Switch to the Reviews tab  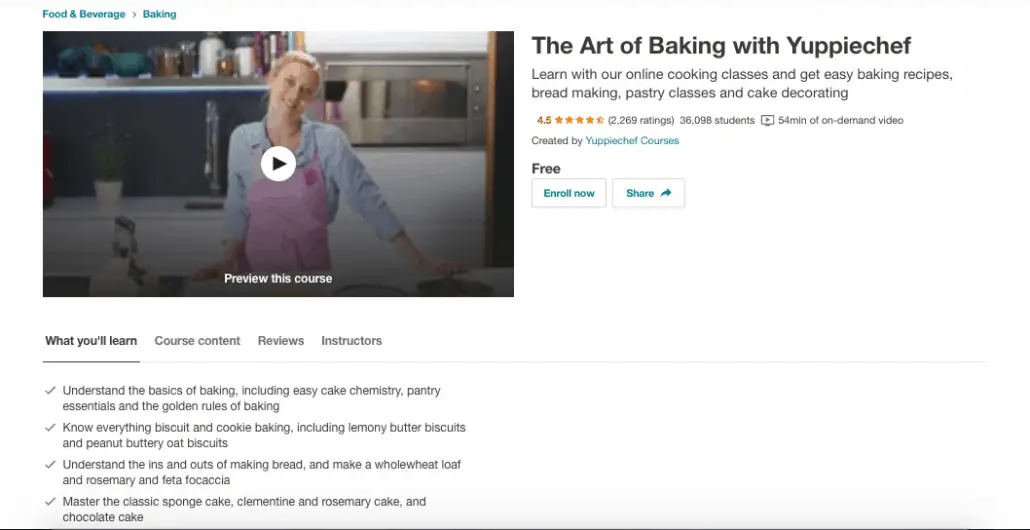(x=280, y=341)
